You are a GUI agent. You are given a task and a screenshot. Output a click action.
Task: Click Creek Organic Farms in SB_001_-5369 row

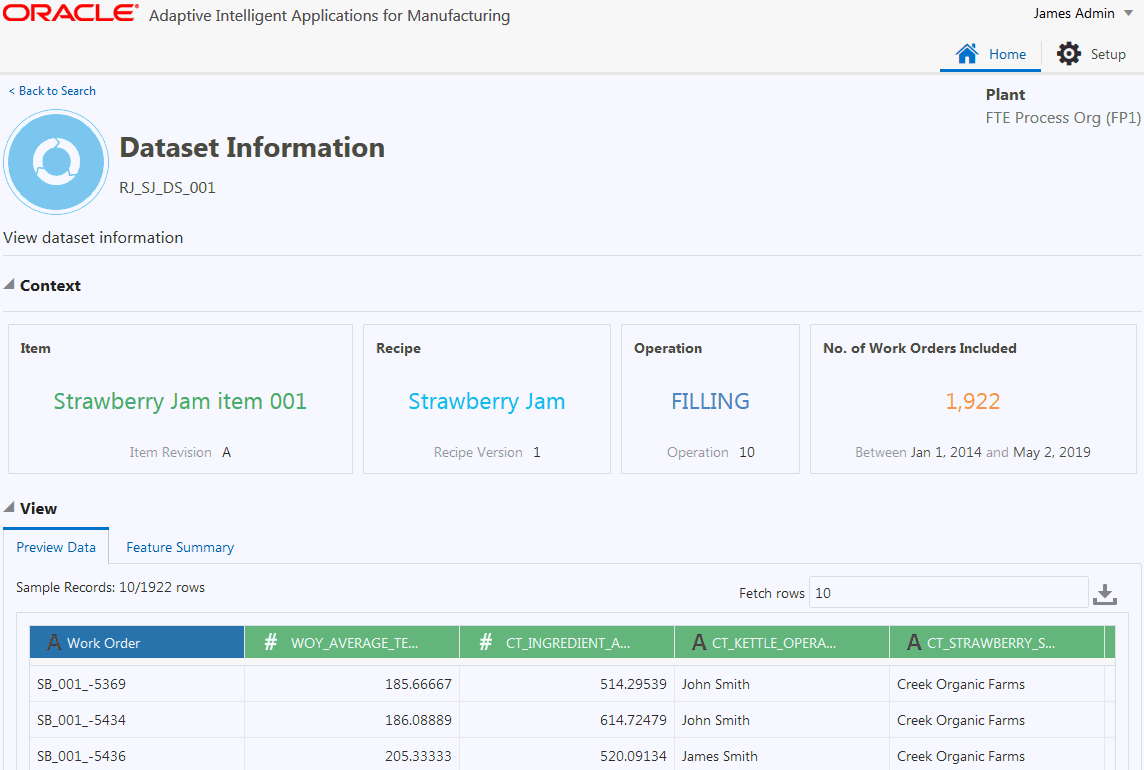(x=961, y=684)
